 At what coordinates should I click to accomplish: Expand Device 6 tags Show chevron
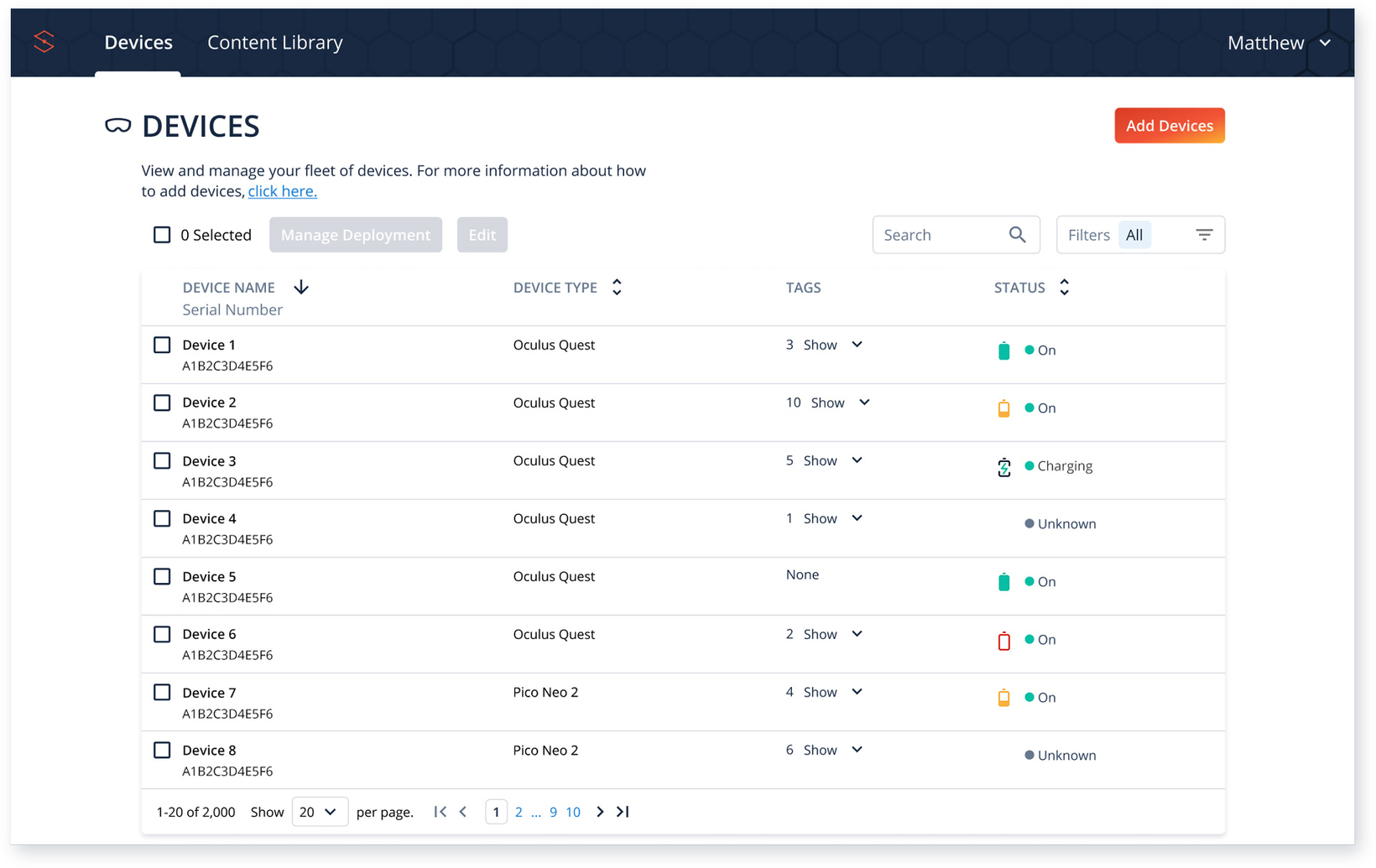(x=857, y=634)
